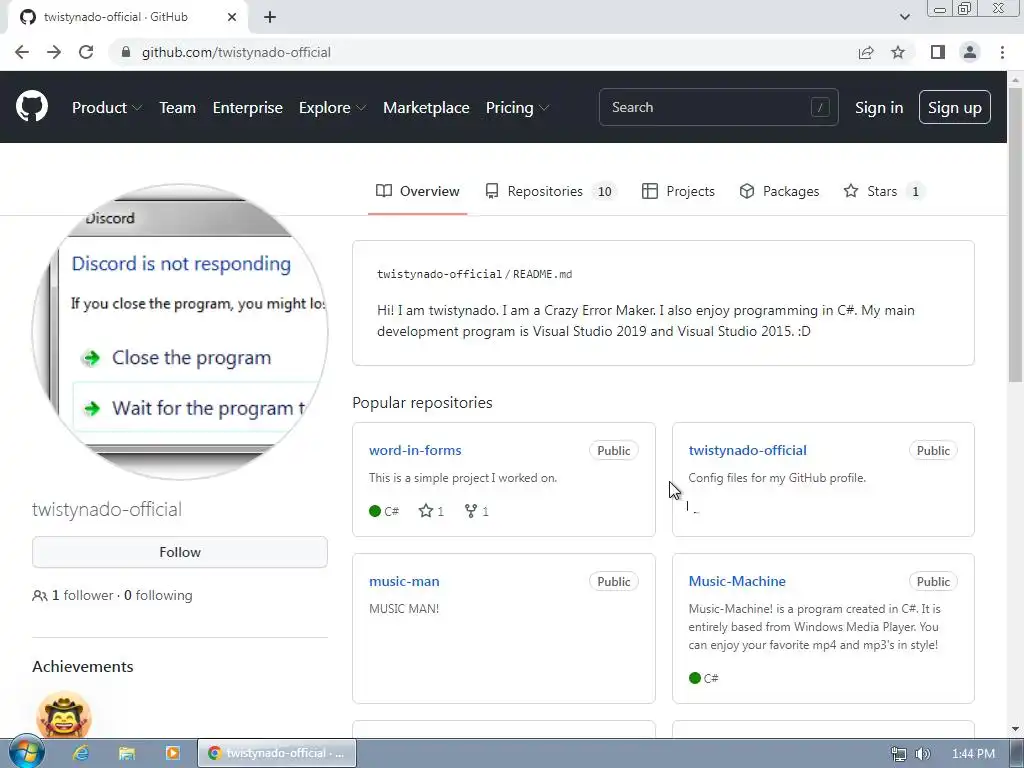Bookmark this tab with the star icon
The height and width of the screenshot is (768, 1024).
click(x=898, y=52)
